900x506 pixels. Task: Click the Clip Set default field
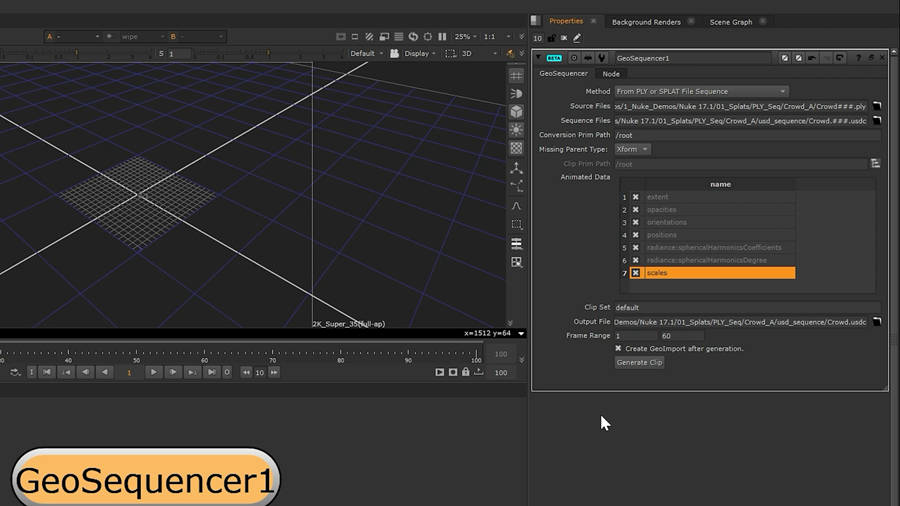click(x=747, y=308)
